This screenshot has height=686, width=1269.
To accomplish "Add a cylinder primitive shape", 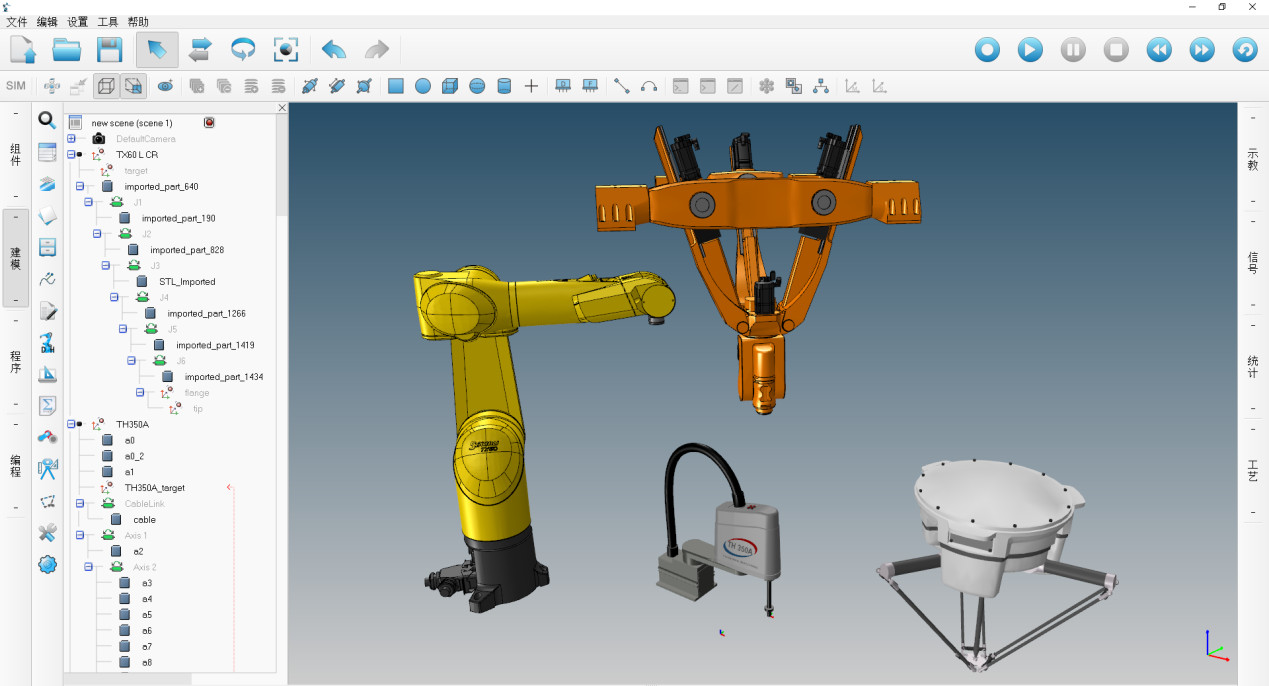I will [x=504, y=86].
